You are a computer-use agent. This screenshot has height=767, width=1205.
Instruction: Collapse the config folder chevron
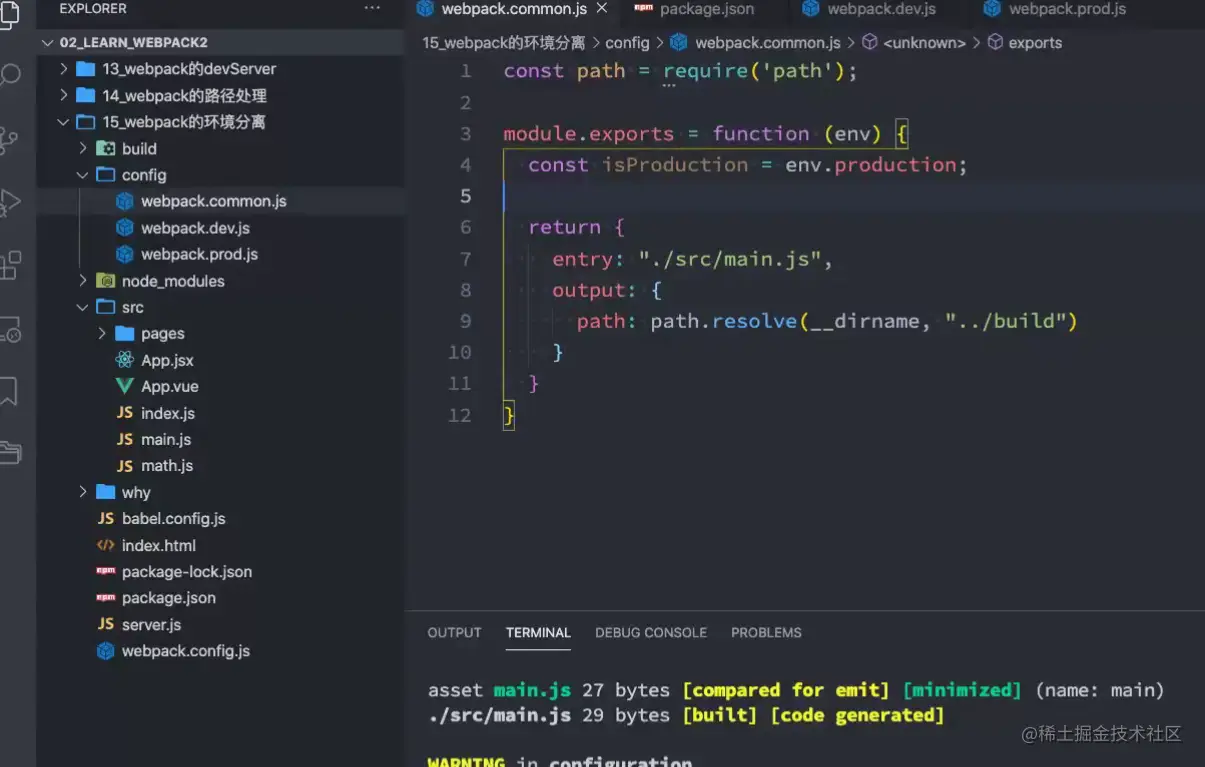coord(83,175)
